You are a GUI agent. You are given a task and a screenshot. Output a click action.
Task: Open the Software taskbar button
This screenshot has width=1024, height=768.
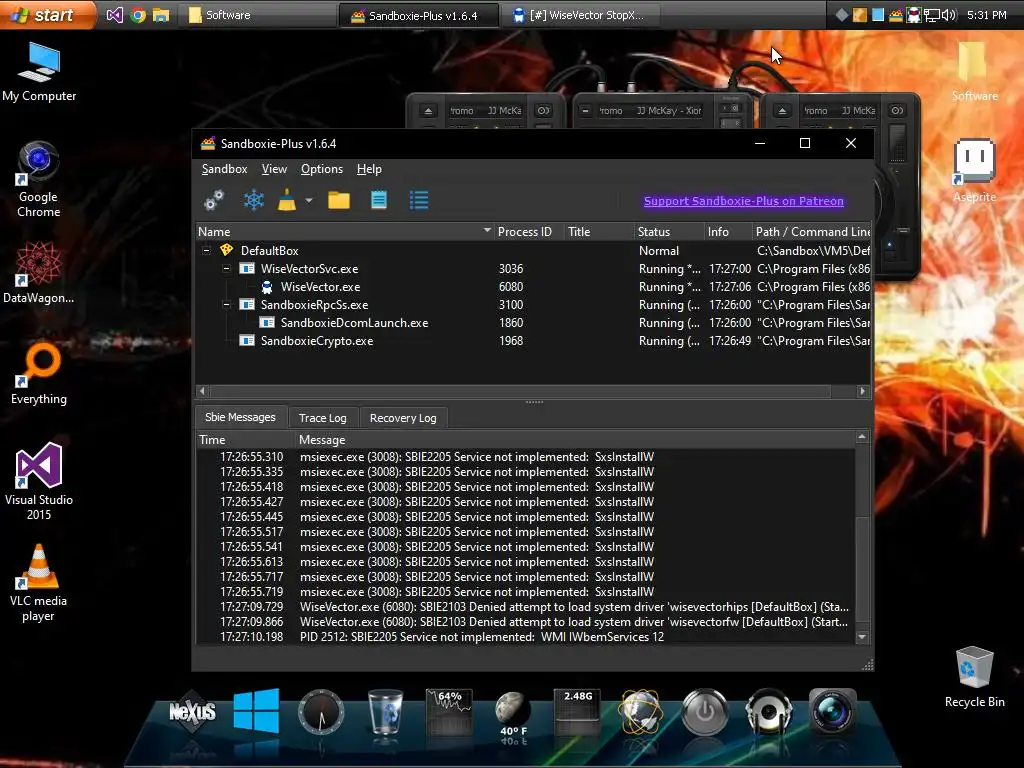pyautogui.click(x=259, y=15)
